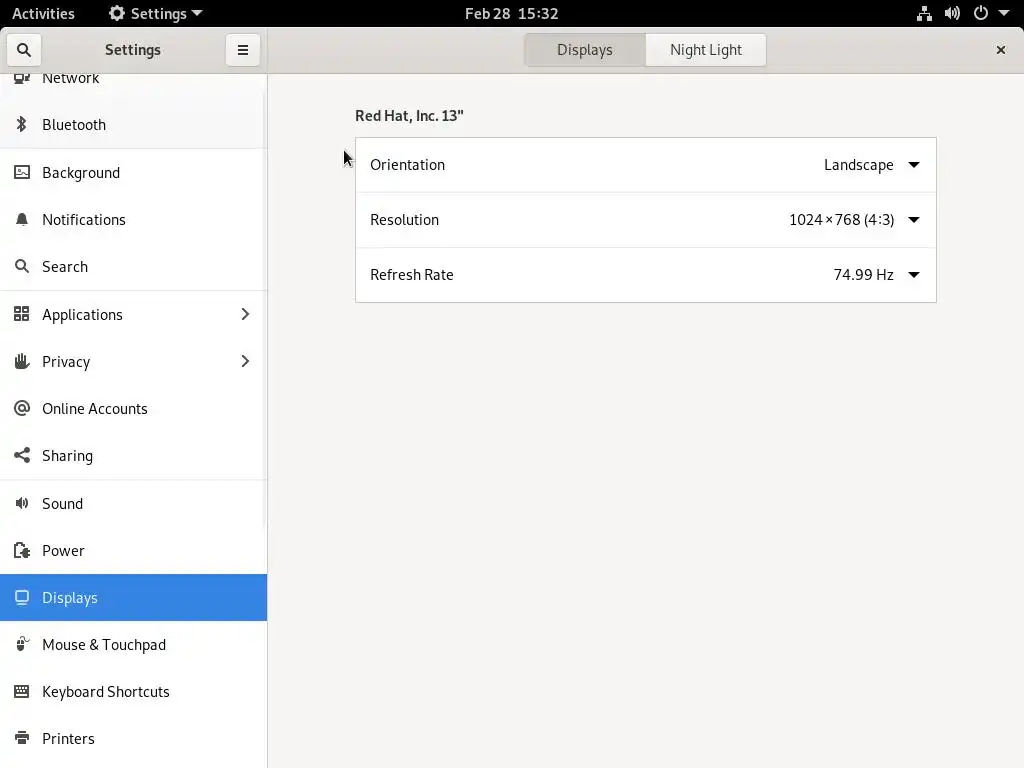Click the Search magnifier icon in sidebar list
1024x768 pixels.
(22, 266)
